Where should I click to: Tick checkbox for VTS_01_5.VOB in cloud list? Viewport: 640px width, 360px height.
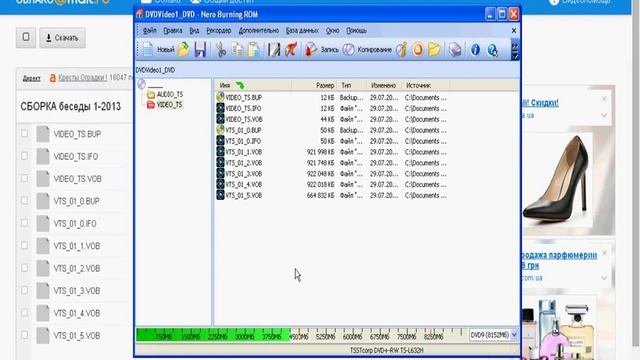click(24, 335)
